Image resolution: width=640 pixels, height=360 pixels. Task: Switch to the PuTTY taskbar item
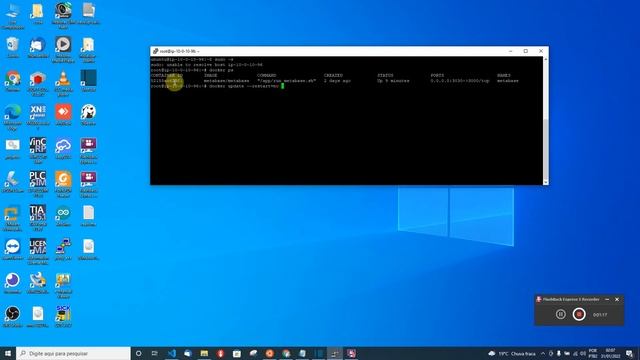[x=335, y=353]
